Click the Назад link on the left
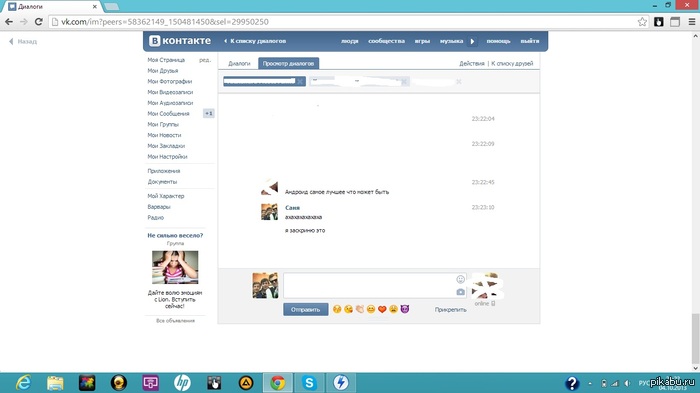 click(x=23, y=42)
